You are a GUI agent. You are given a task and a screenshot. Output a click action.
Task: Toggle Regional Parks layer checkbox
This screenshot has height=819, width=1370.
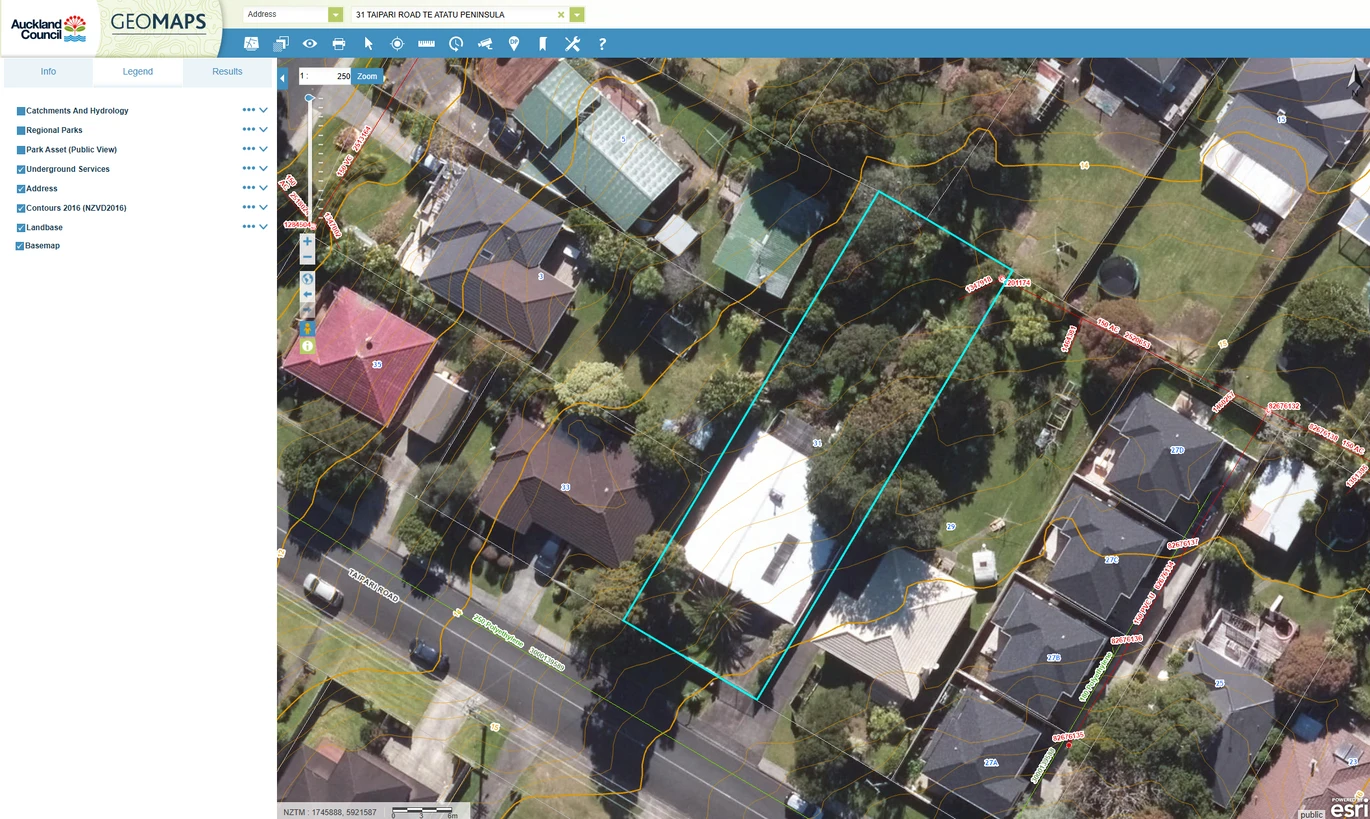coord(21,130)
